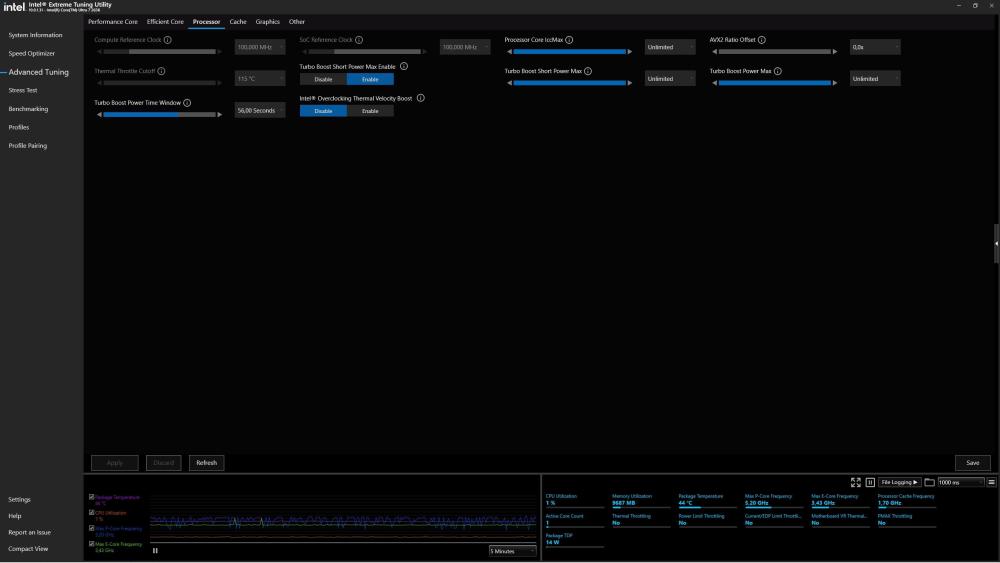Open the 1000 ms polling interval dropdown
The width and height of the screenshot is (1000, 563).
[959, 482]
